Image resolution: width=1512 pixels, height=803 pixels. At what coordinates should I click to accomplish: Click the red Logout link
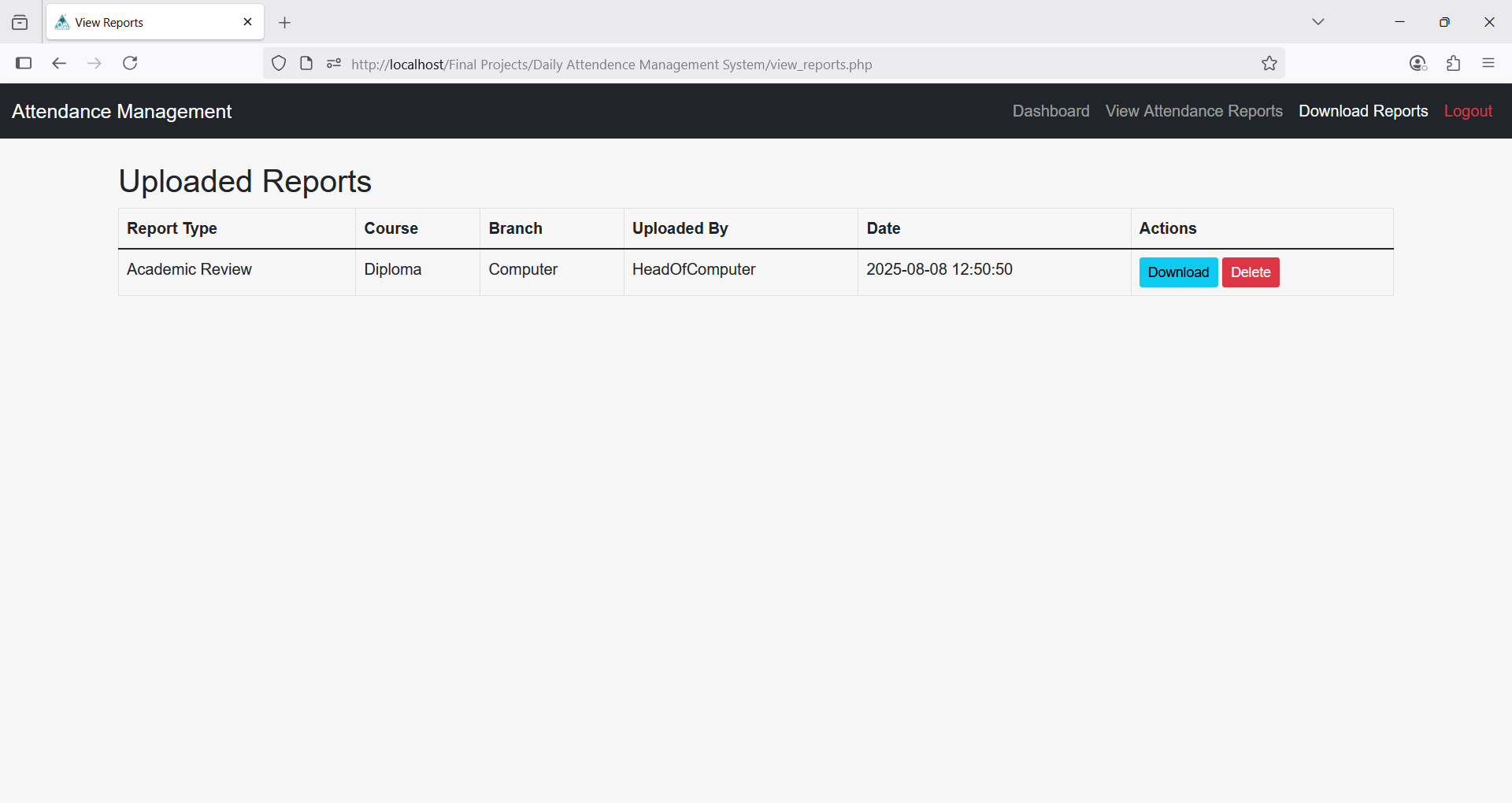(x=1468, y=111)
